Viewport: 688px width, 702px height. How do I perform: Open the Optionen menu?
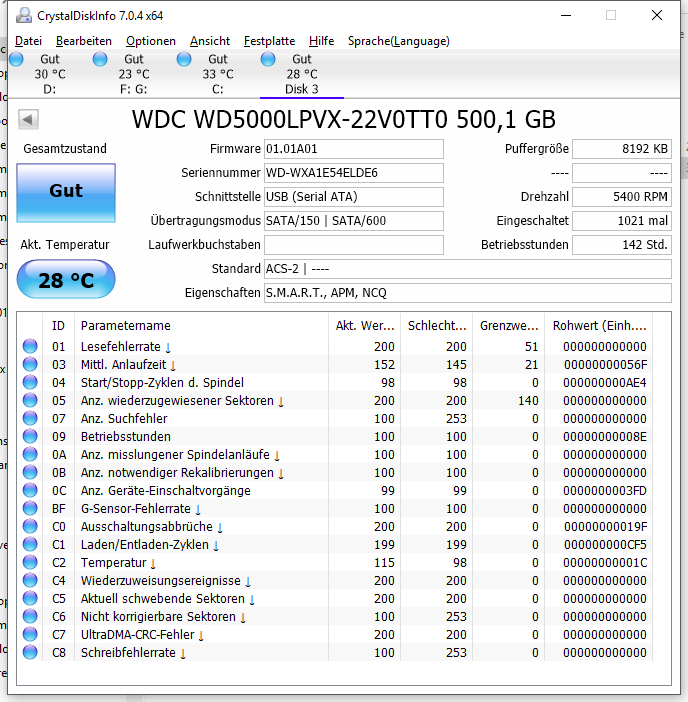150,41
